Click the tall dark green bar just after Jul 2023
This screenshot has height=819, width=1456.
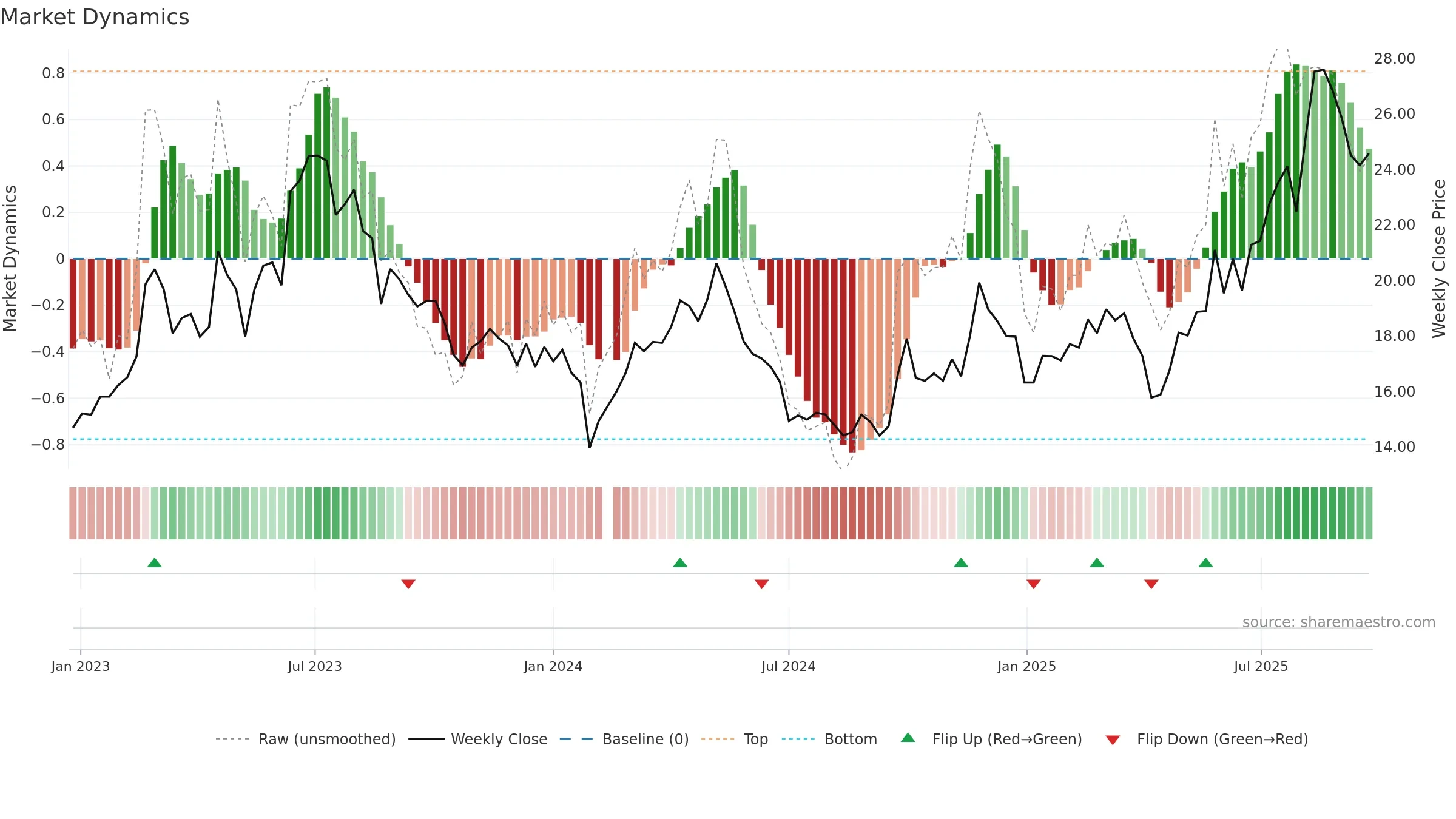[327, 173]
